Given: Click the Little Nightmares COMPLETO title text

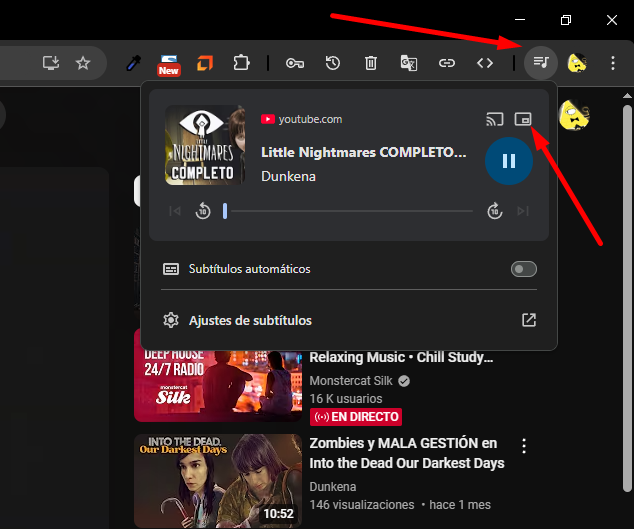Looking at the screenshot, I should (x=363, y=152).
